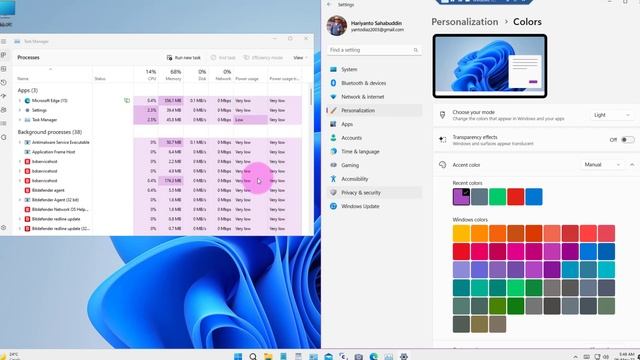The image size is (640, 360).
Task: Click desktop preview thumbnail in Colors page
Action: tap(490, 66)
